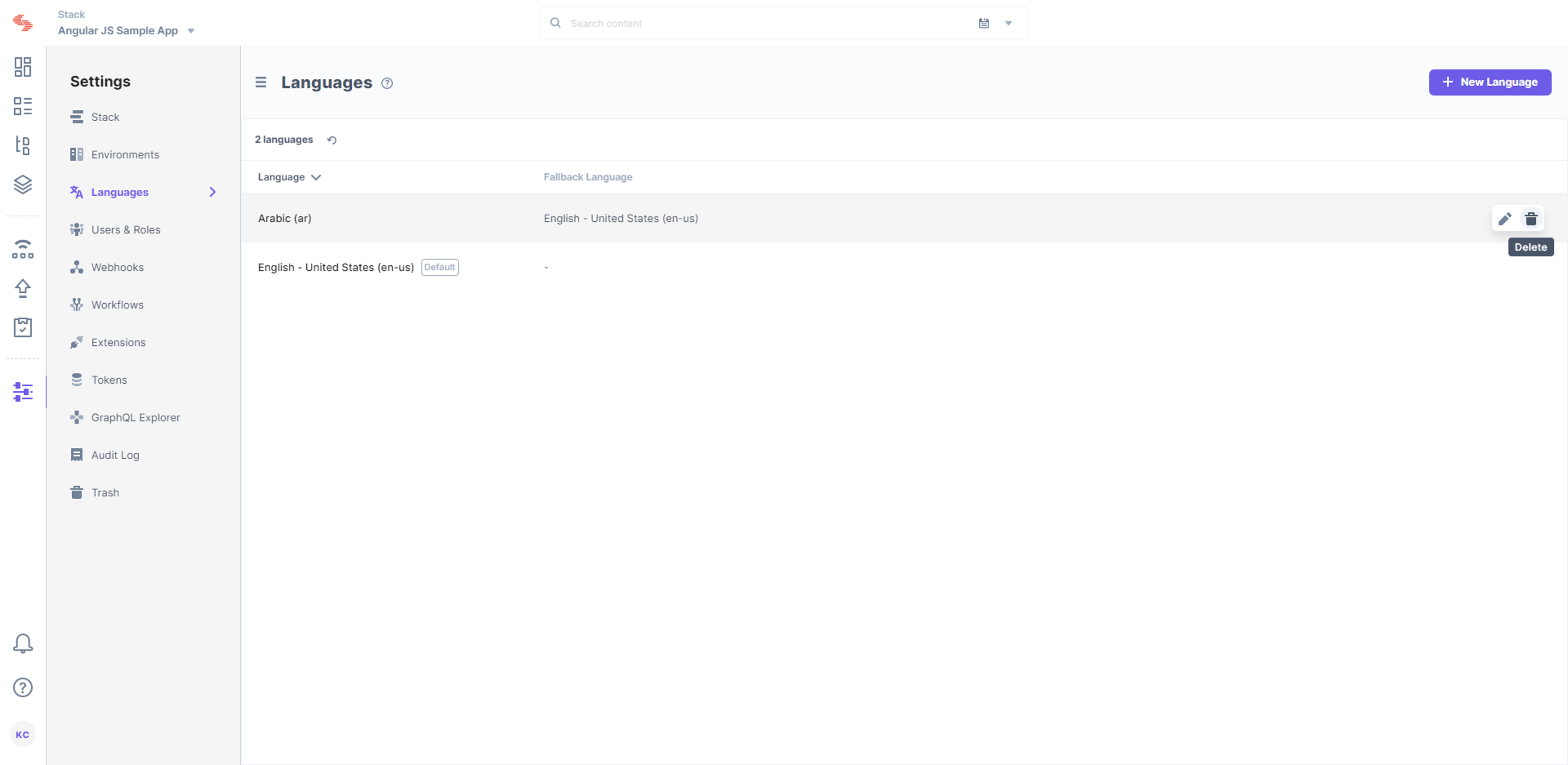This screenshot has height=765, width=1568.
Task: Click the New Language button
Action: [1490, 82]
